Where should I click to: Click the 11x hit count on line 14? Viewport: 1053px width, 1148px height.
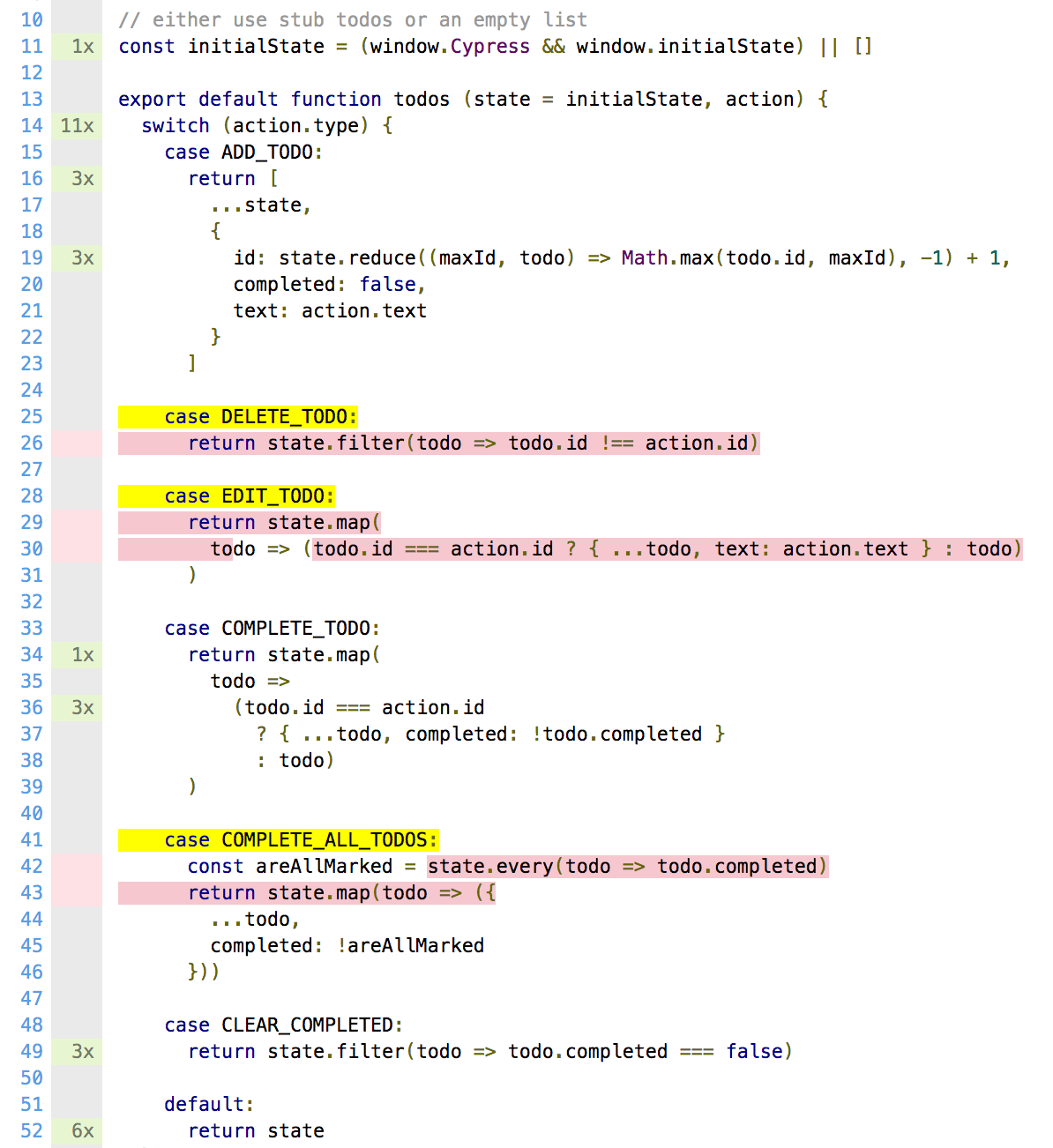[x=77, y=125]
